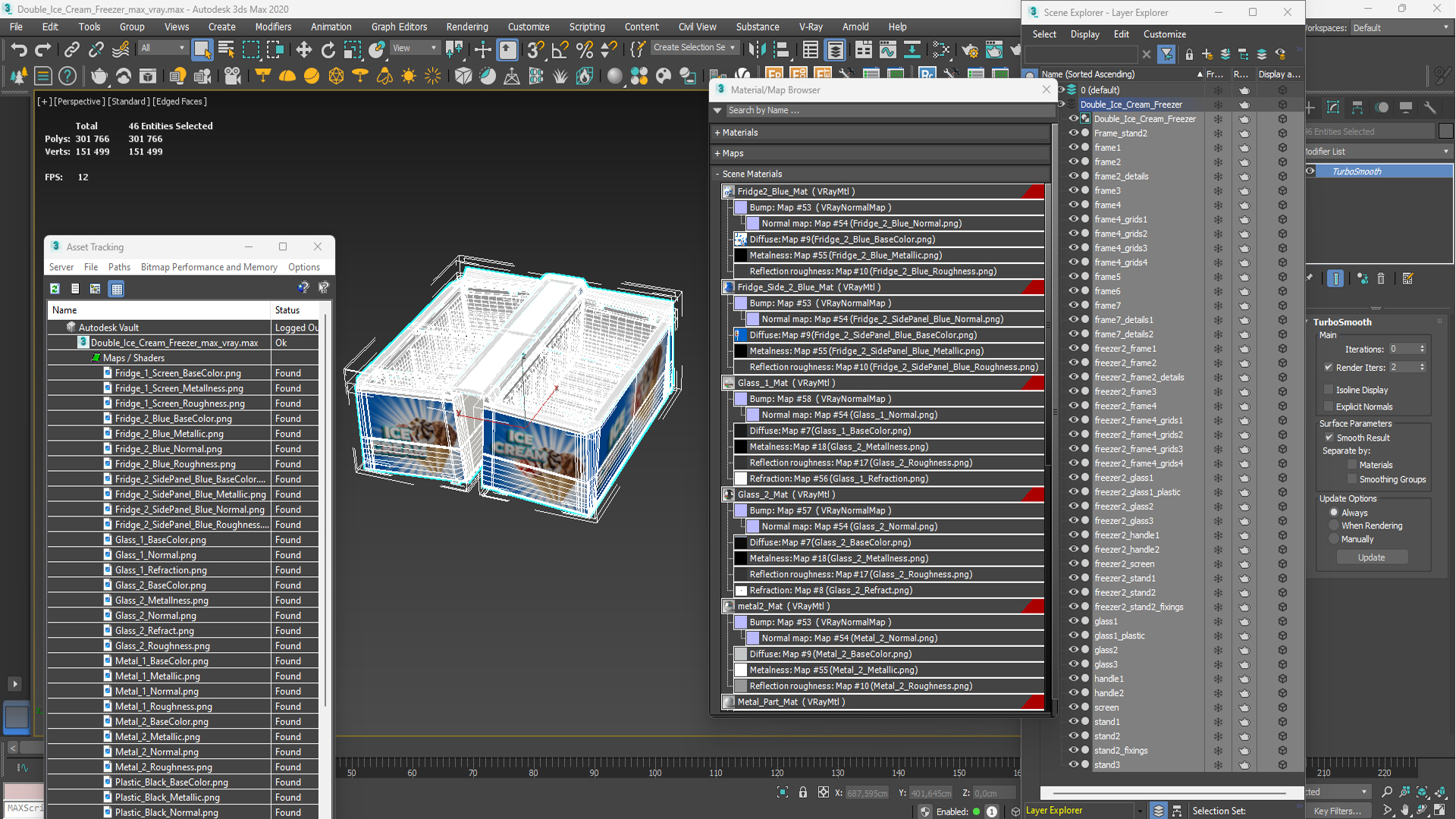Toggle Selection Lock icon in status bar
The image size is (1456, 819).
pyautogui.click(x=803, y=792)
